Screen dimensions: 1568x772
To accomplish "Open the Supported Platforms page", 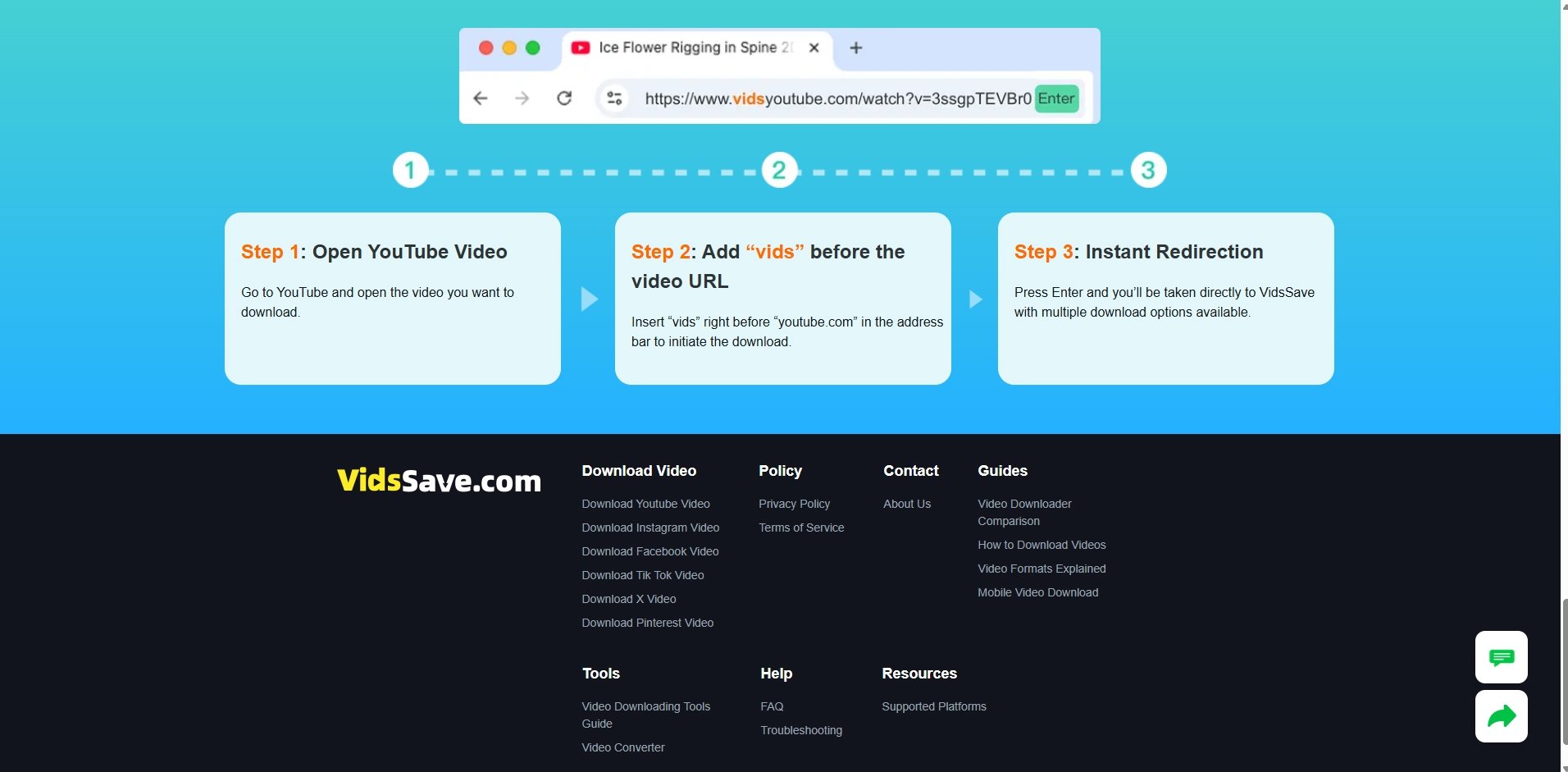I will [934, 706].
